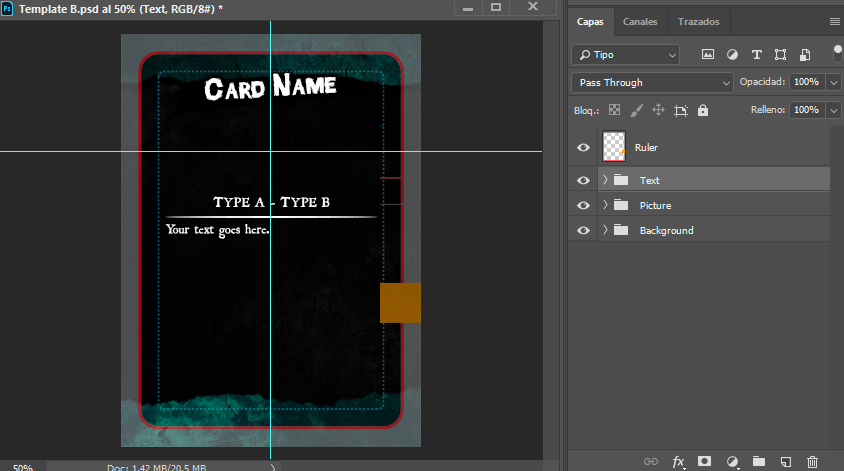Filter layers by pixel layer icon
Screen dimensions: 844x471
click(708, 54)
